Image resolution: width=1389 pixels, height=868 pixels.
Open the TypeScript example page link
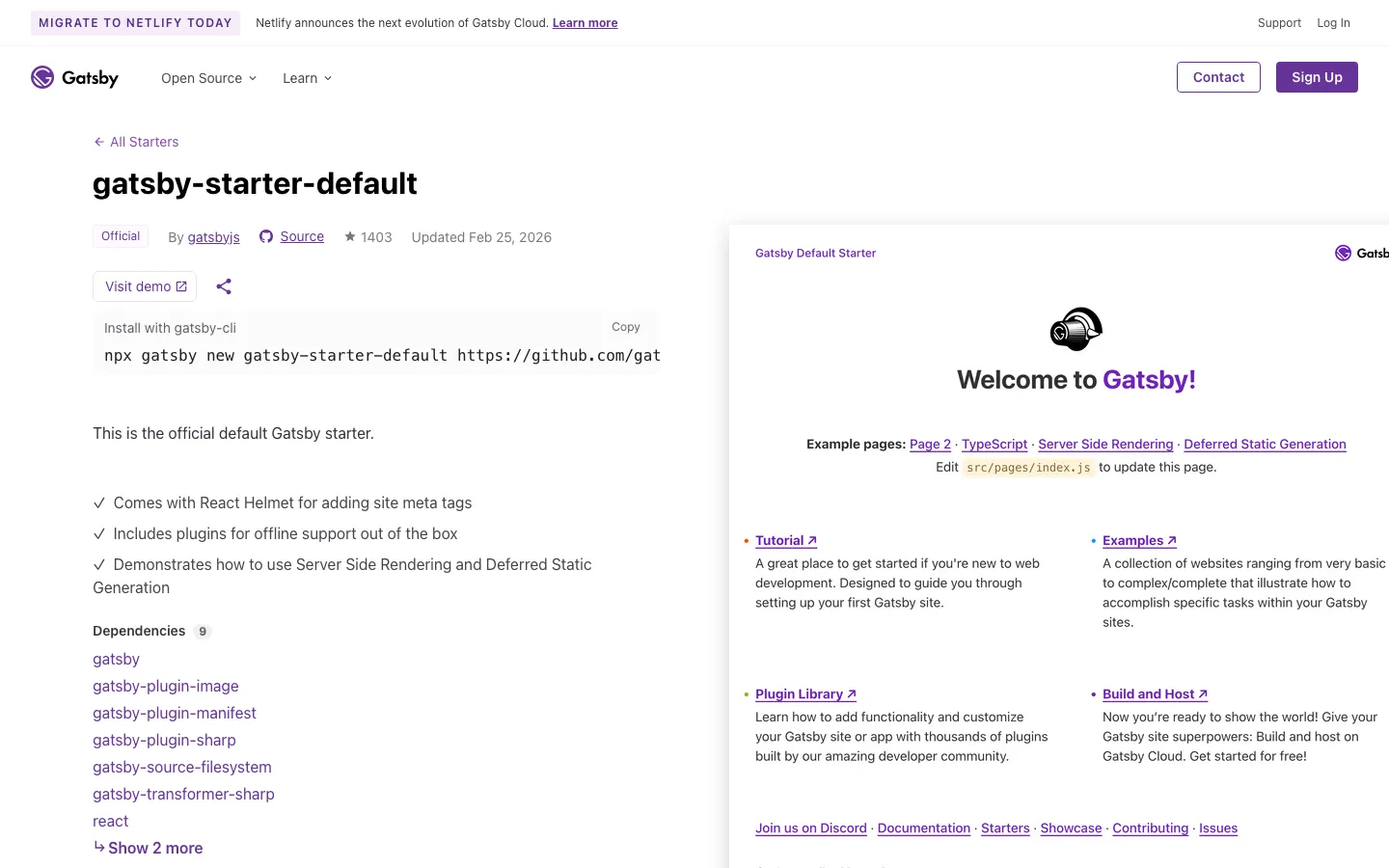pyautogui.click(x=994, y=444)
